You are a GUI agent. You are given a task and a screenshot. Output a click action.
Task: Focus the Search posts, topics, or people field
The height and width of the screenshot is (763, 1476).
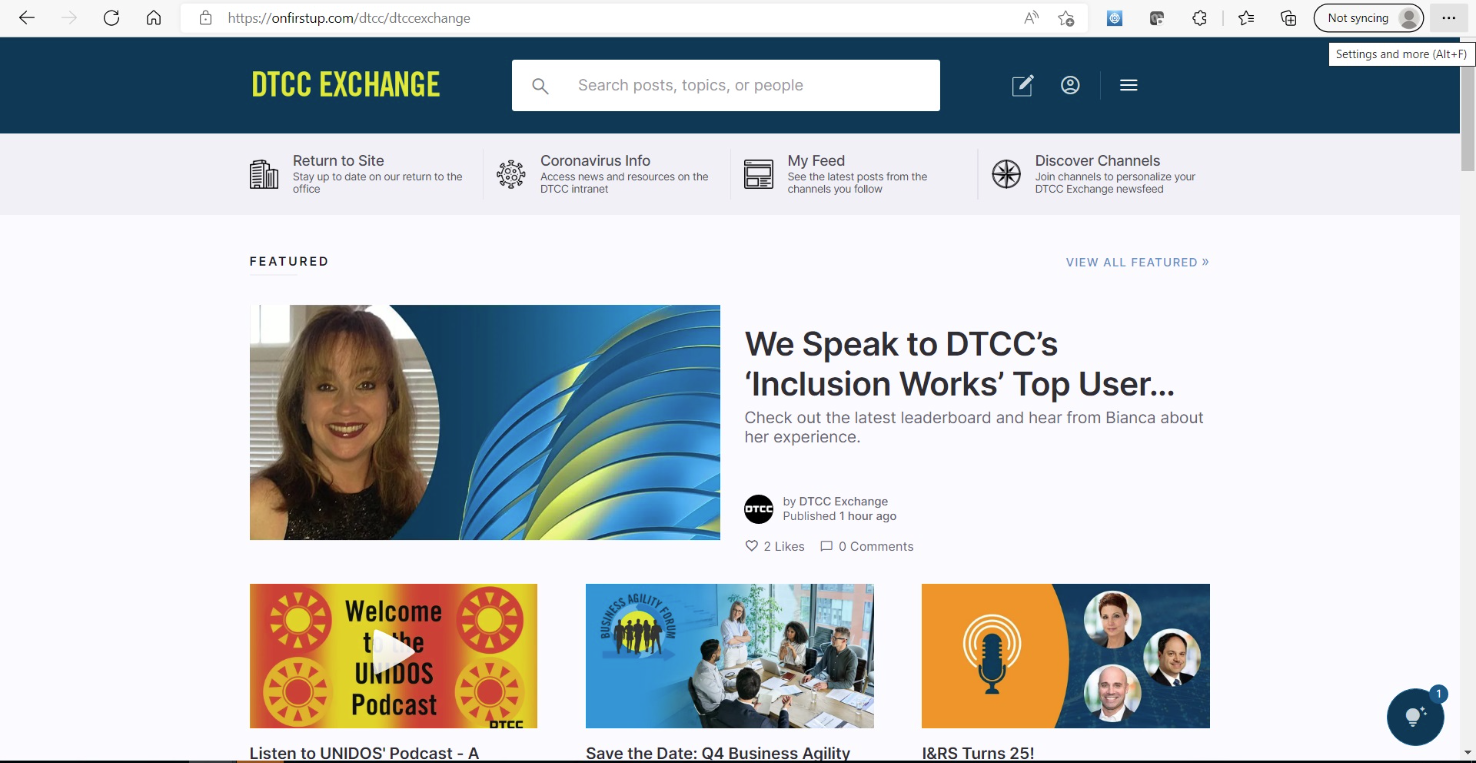coord(726,85)
